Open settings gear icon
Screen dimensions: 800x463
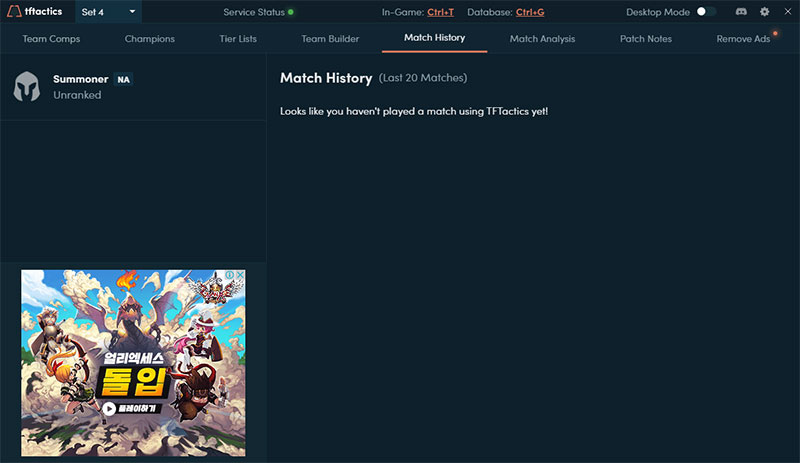[764, 11]
